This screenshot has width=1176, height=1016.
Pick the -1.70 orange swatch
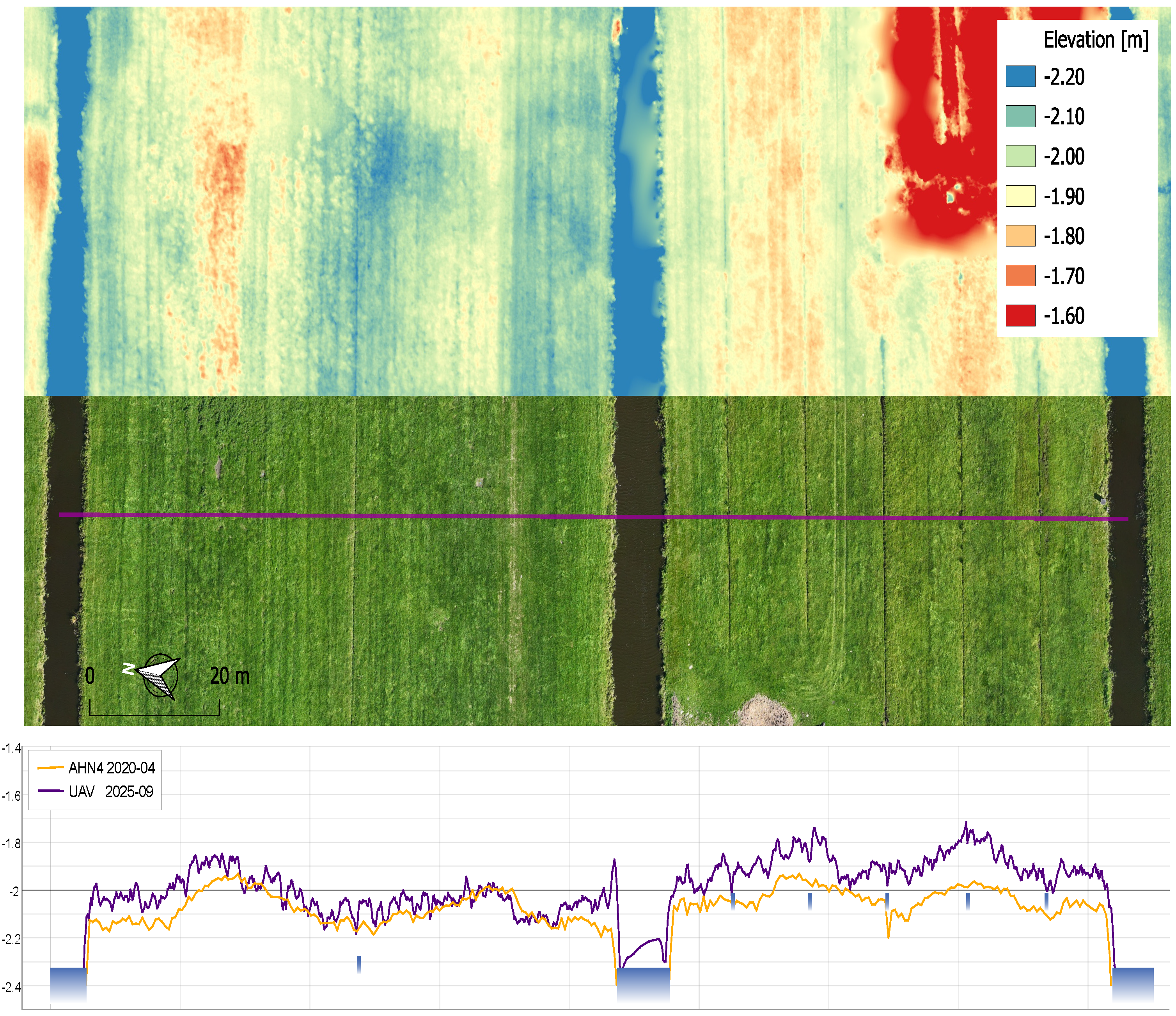click(x=1020, y=276)
